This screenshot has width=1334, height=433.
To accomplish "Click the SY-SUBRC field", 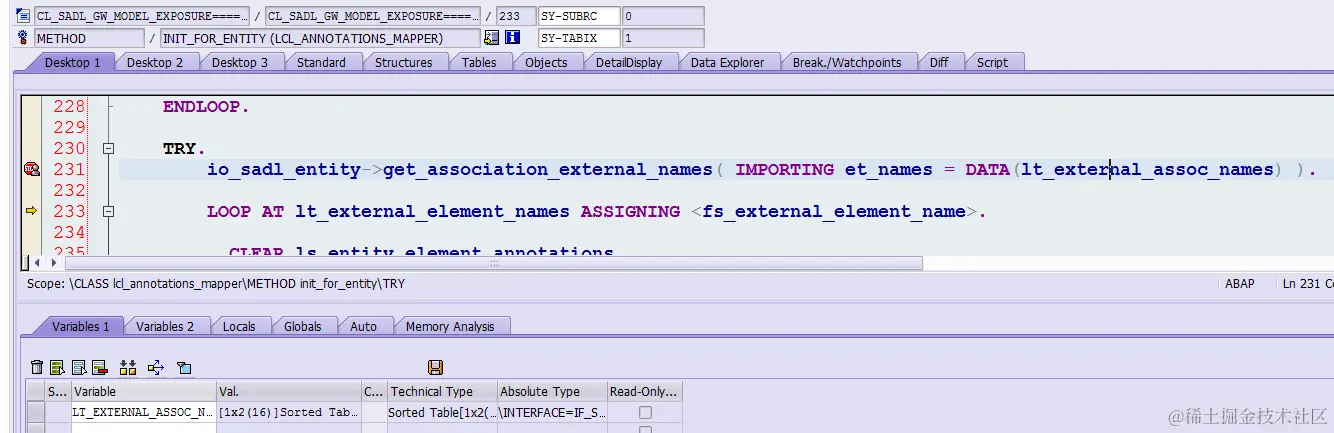I will tap(579, 16).
